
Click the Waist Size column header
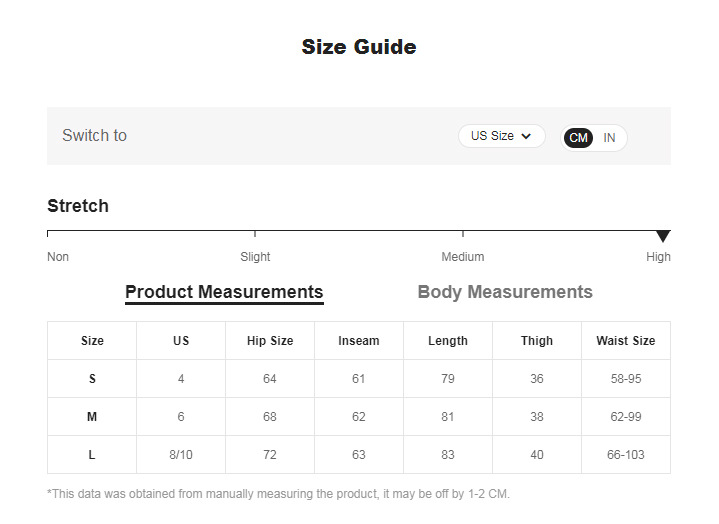click(x=626, y=341)
